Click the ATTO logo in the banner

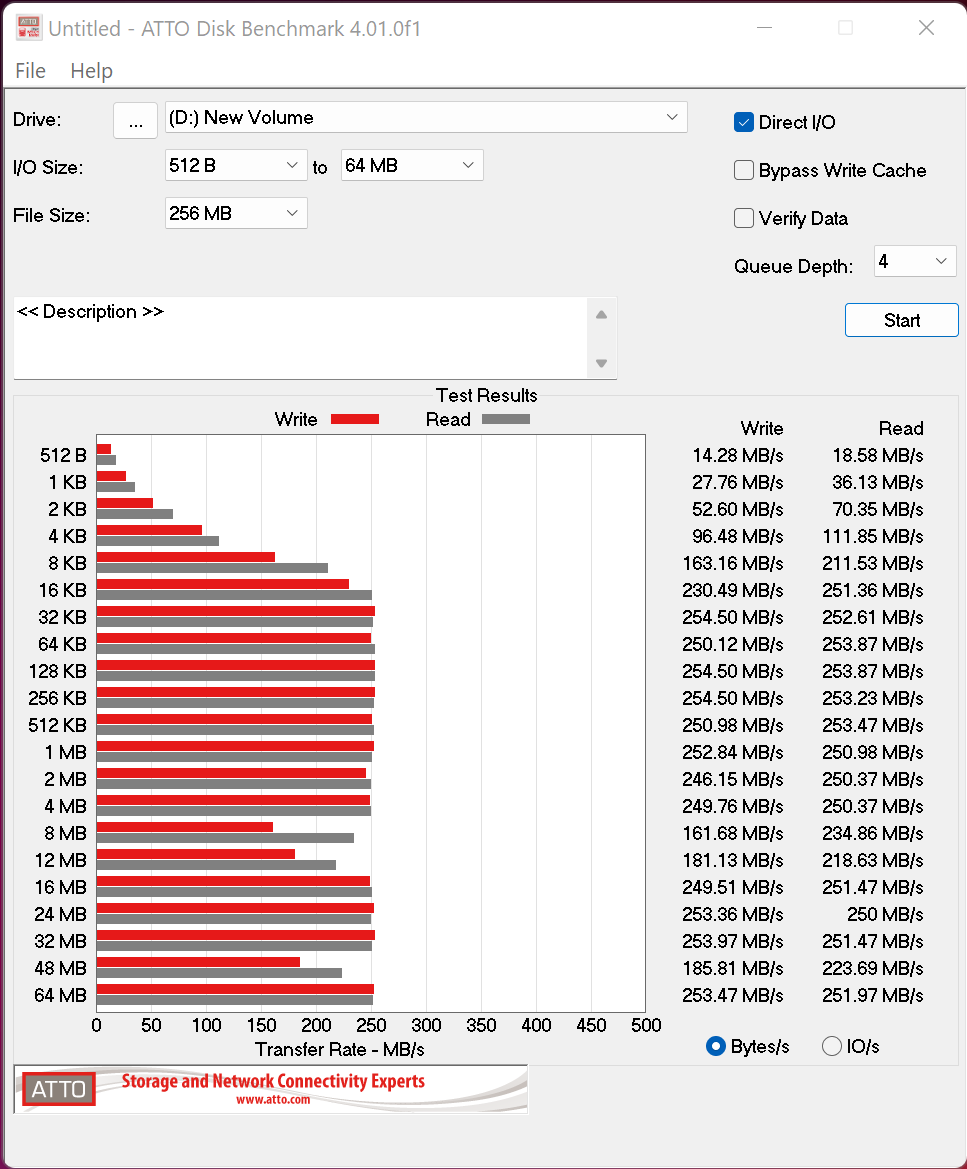click(59, 1089)
